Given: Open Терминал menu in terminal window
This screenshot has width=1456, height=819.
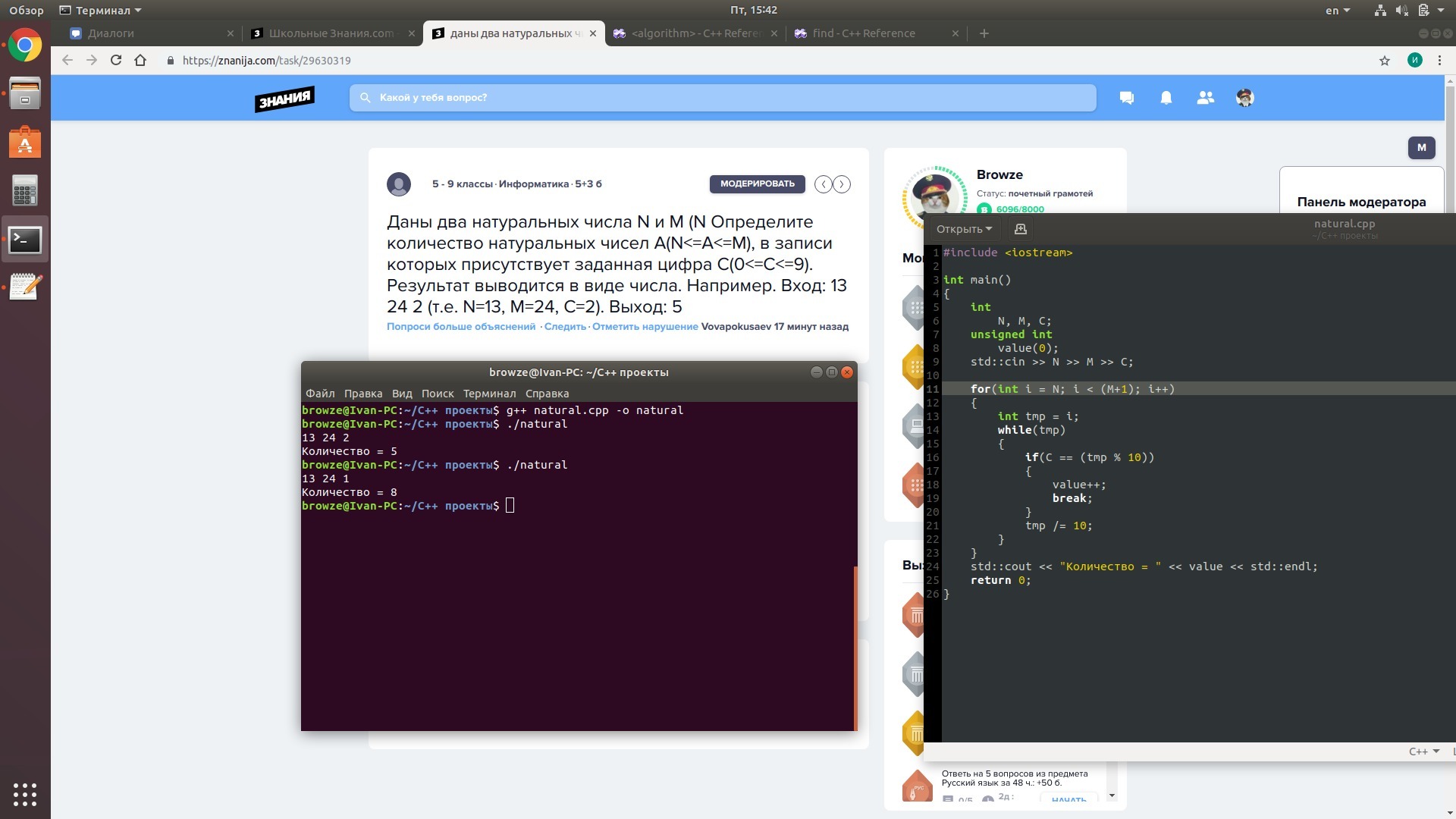Looking at the screenshot, I should click(489, 394).
